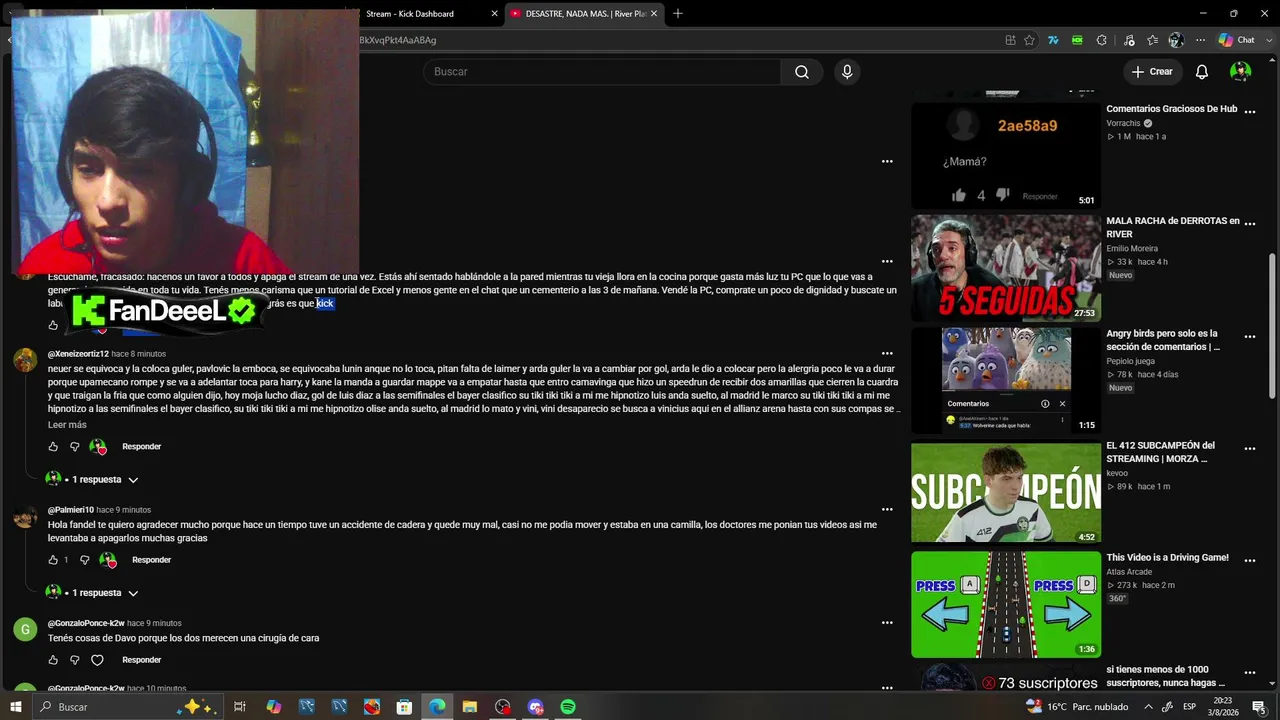Open the 'EL 412 SUBCAMPEÓN DEL STREAMING' video title
This screenshot has width=1280, height=720.
point(1161,452)
